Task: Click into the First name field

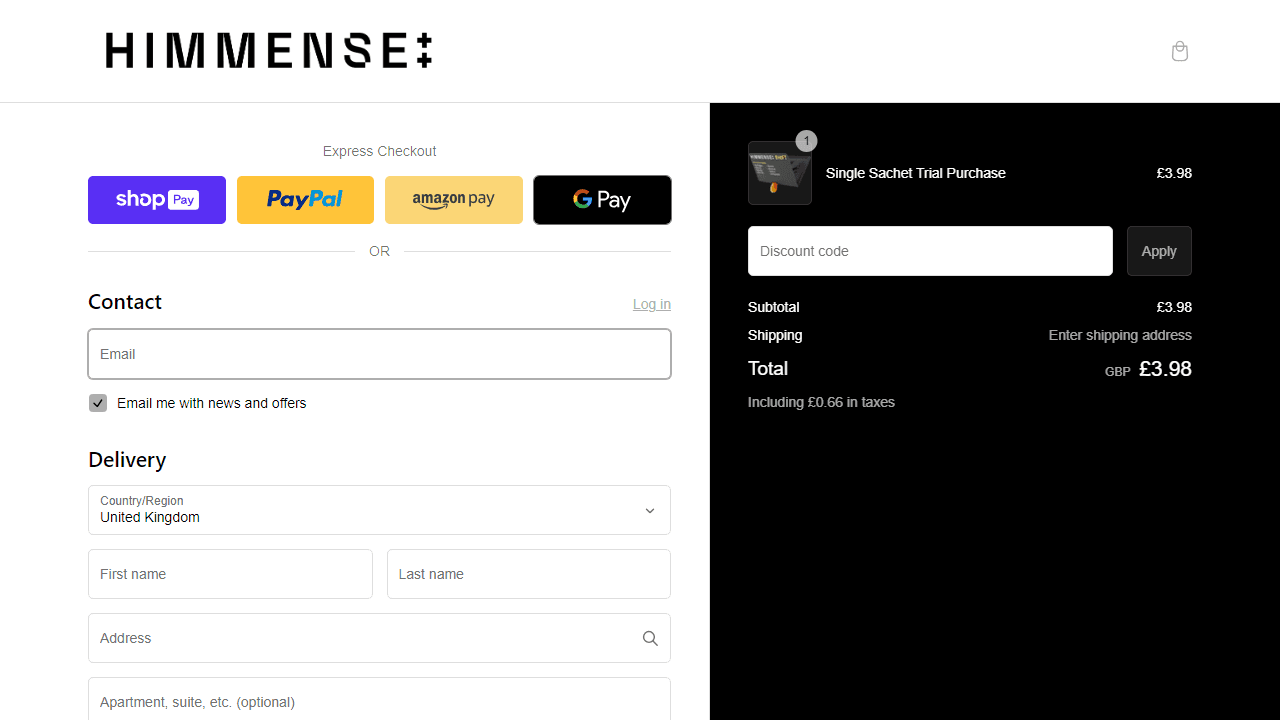Action: click(x=230, y=574)
